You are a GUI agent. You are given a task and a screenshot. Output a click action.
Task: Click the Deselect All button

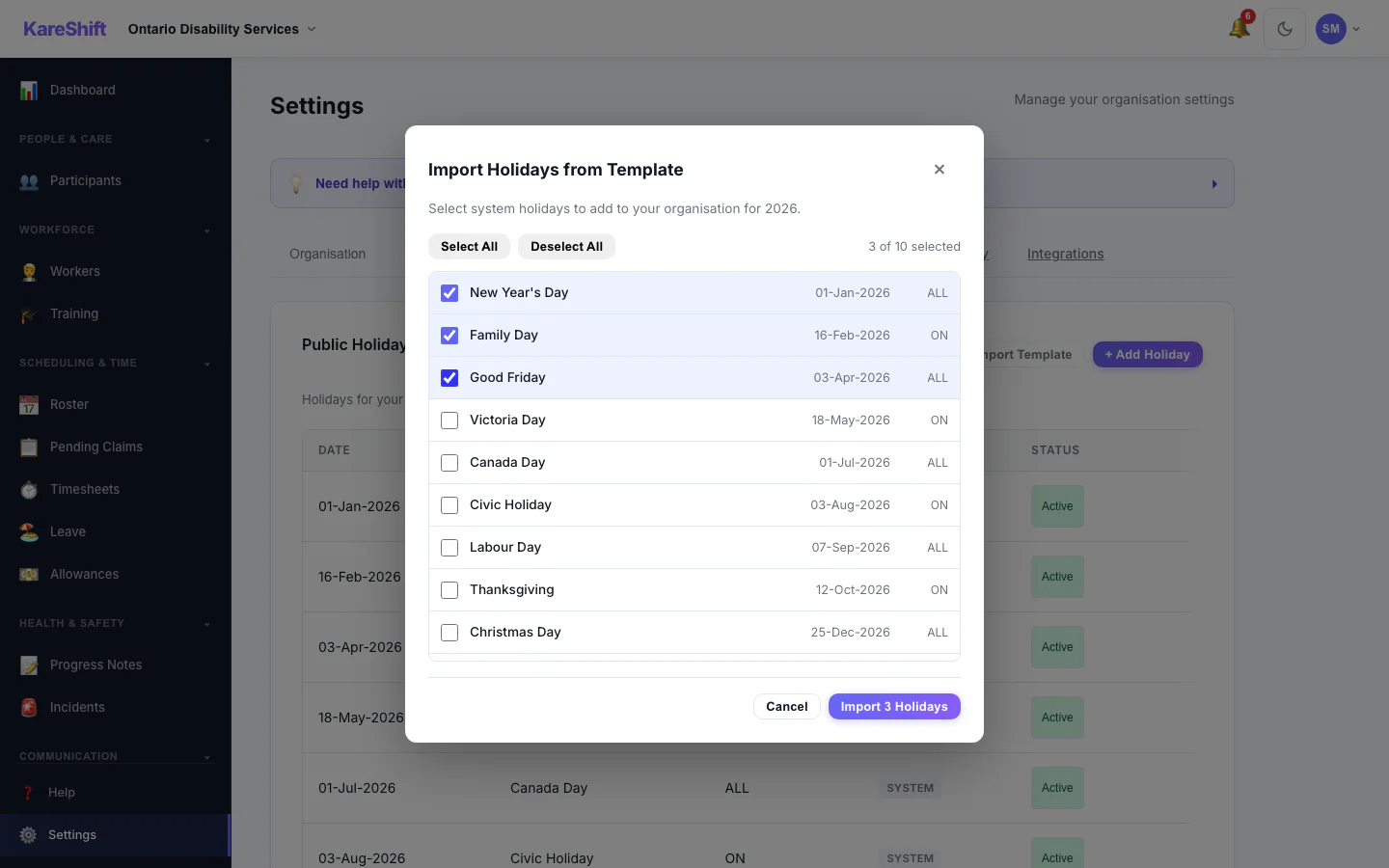click(566, 246)
